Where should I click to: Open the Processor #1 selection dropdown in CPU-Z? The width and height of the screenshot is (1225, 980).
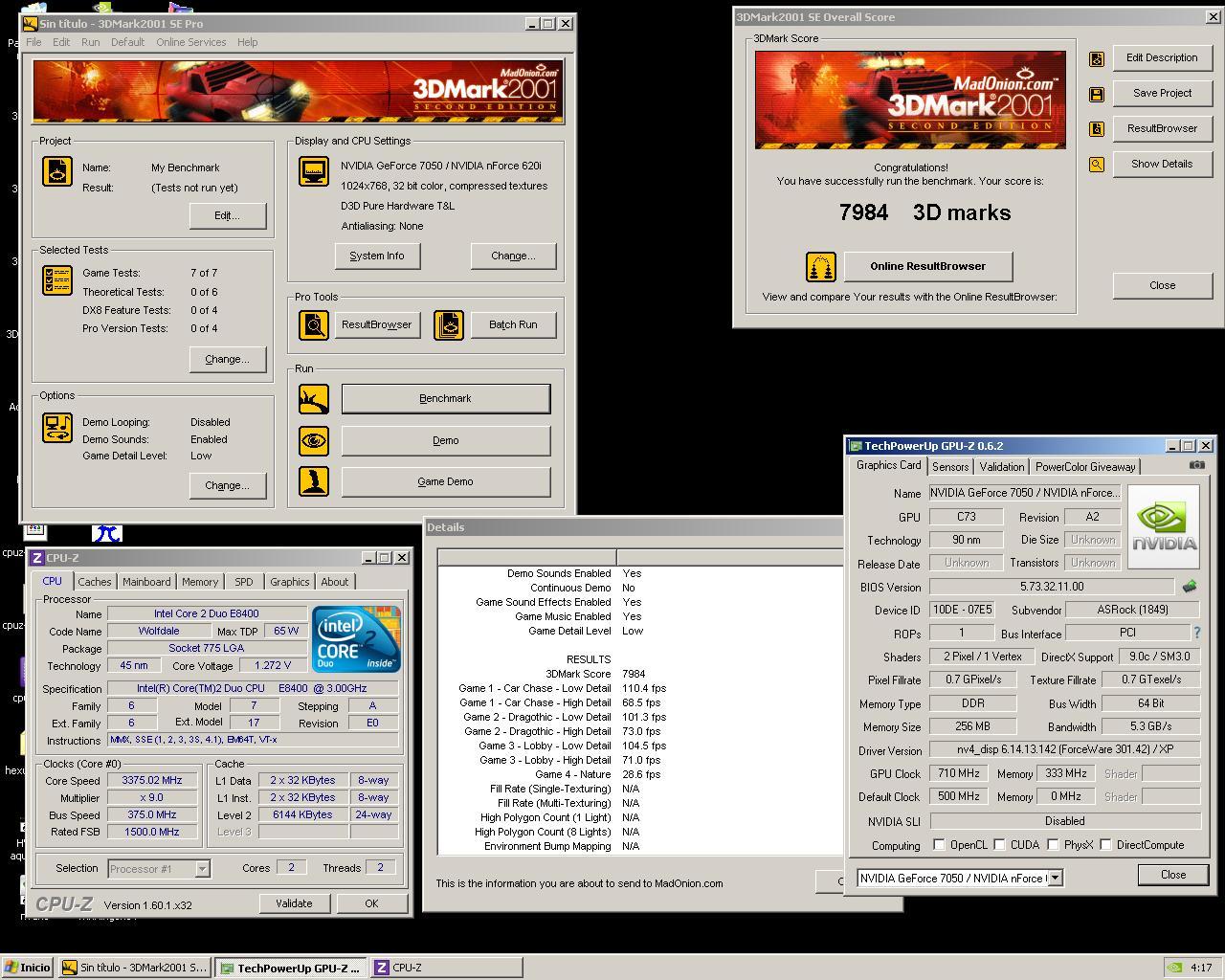[202, 869]
